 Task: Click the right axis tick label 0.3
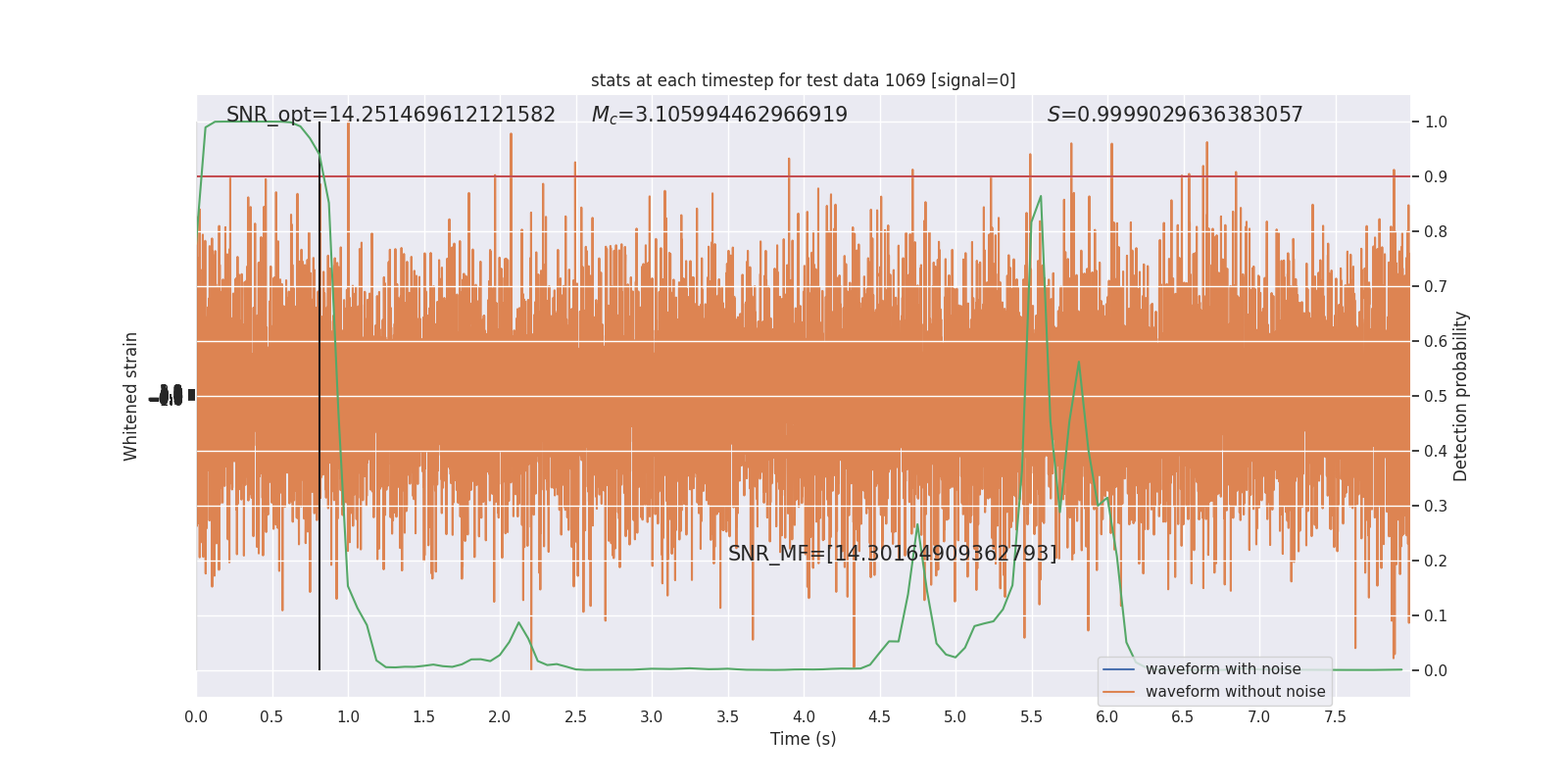[1436, 507]
